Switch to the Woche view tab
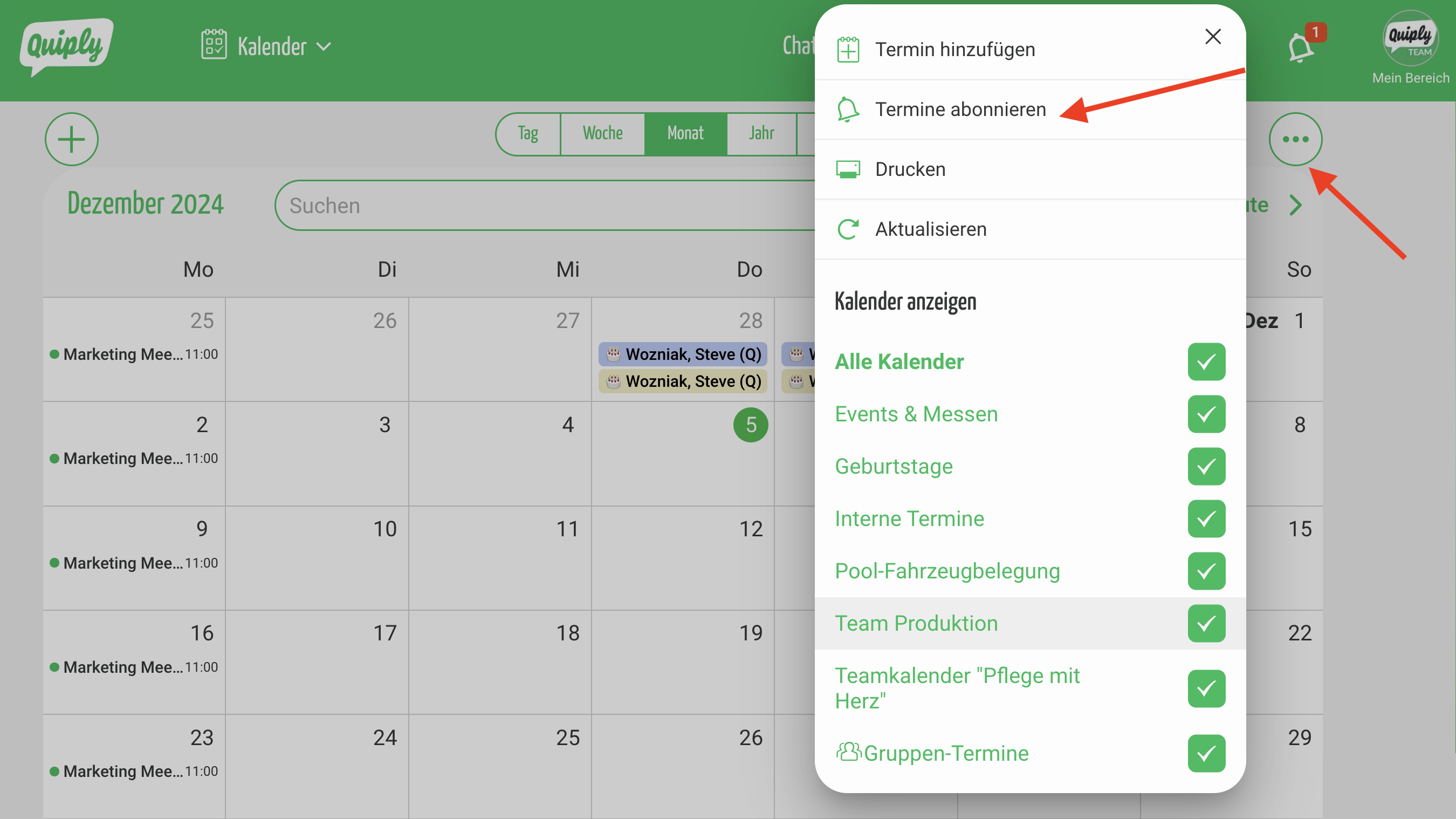 (602, 133)
